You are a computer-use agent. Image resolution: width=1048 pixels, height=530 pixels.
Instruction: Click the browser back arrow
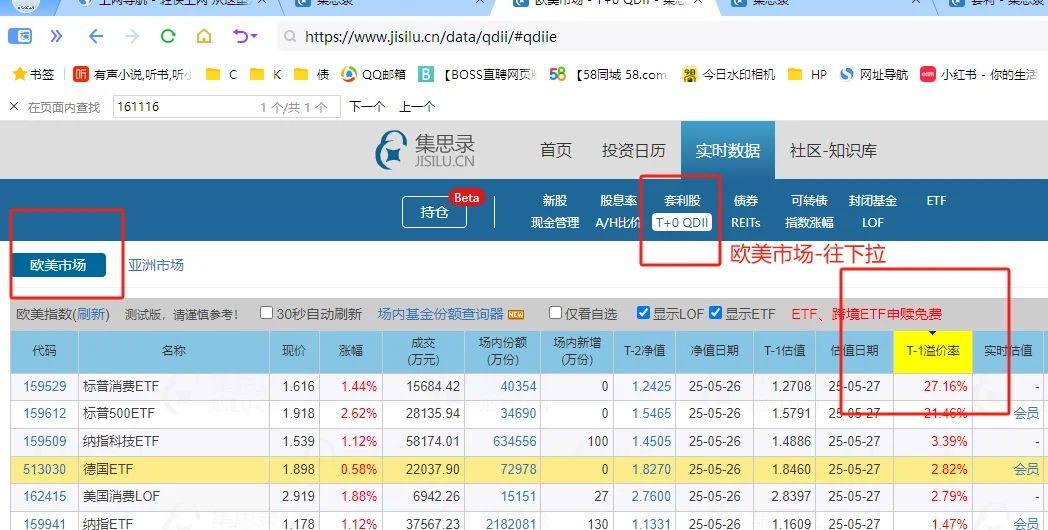coord(96,36)
